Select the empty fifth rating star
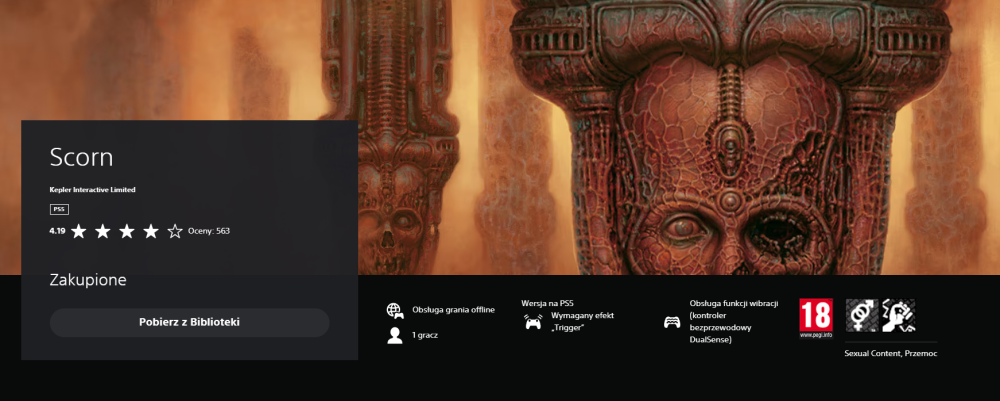This screenshot has width=1000, height=401. tap(175, 231)
